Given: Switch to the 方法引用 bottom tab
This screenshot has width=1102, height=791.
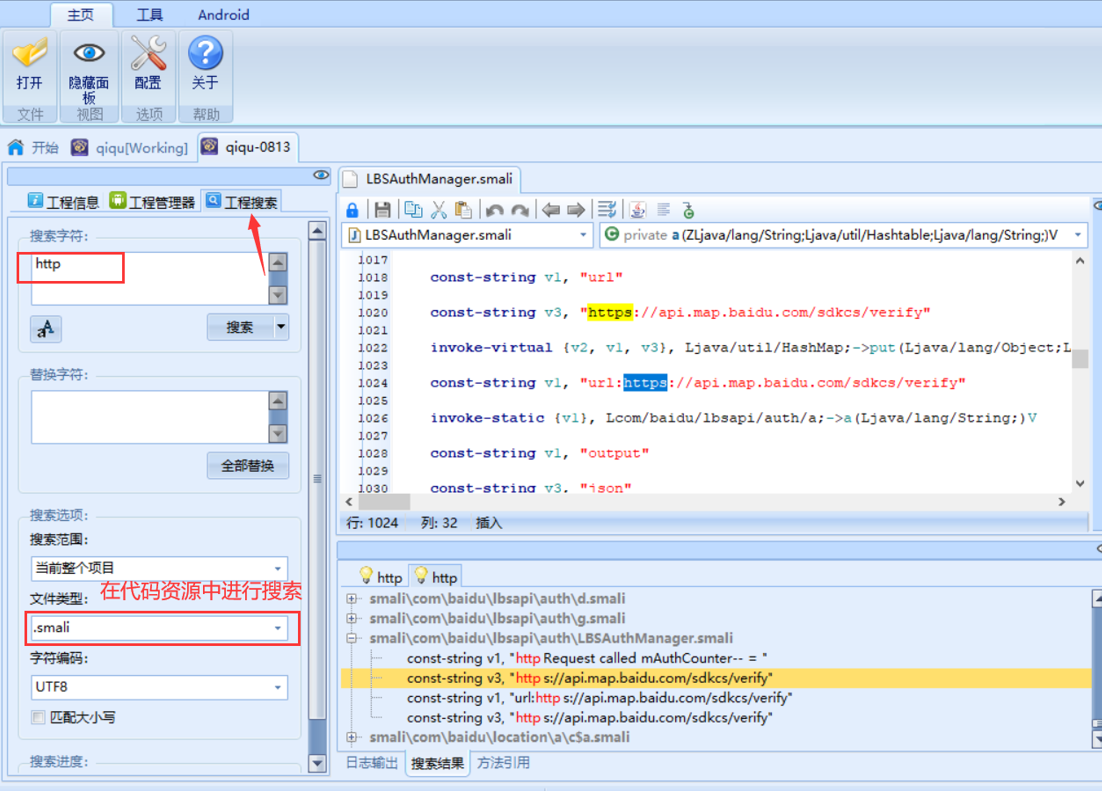Looking at the screenshot, I should (x=503, y=763).
